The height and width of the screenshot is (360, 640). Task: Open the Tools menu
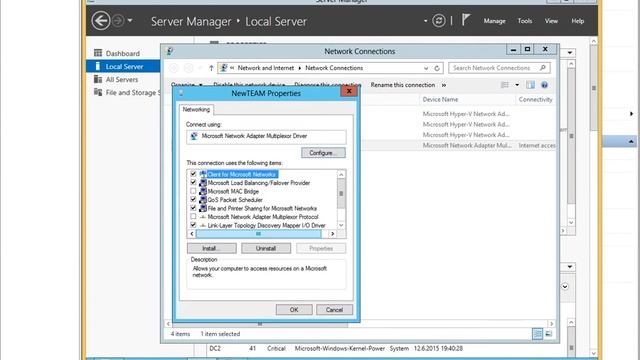tap(524, 21)
